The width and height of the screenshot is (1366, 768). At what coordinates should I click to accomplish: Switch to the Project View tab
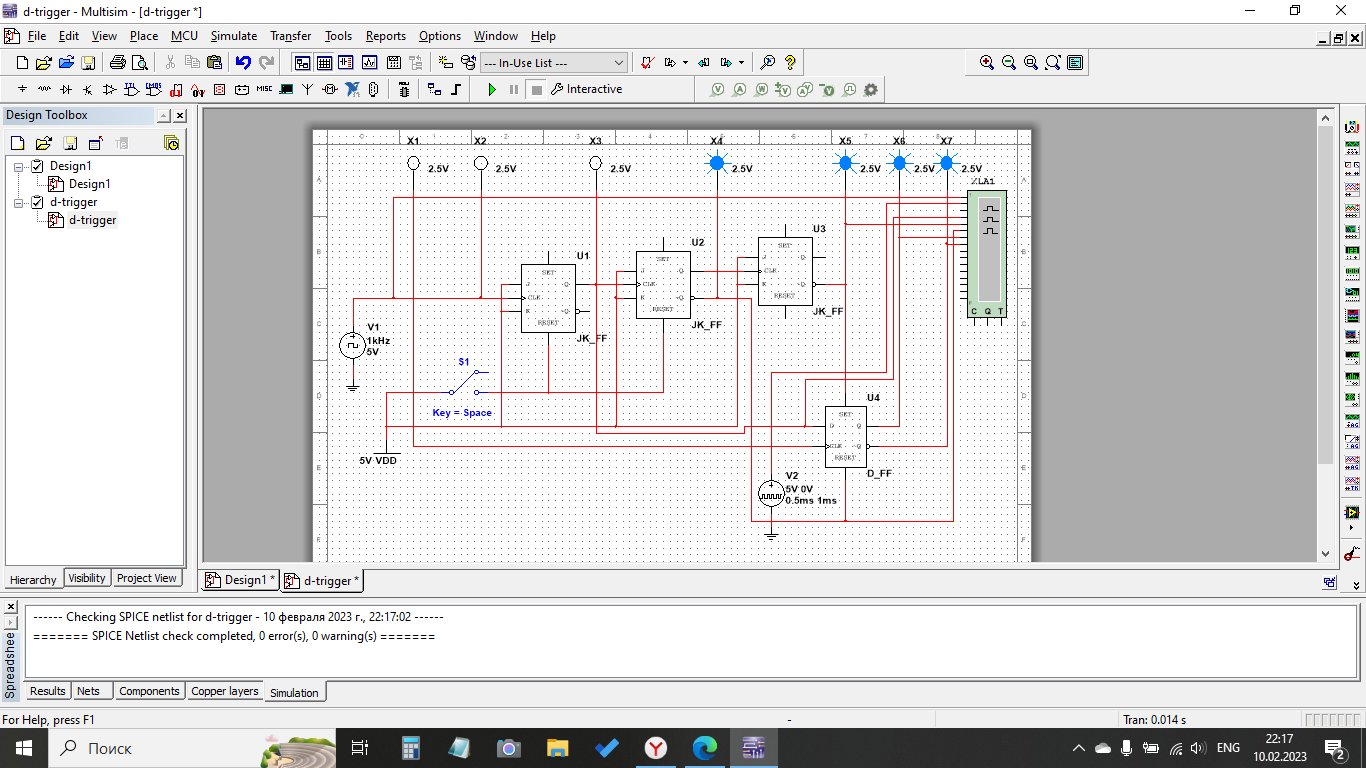click(x=146, y=578)
